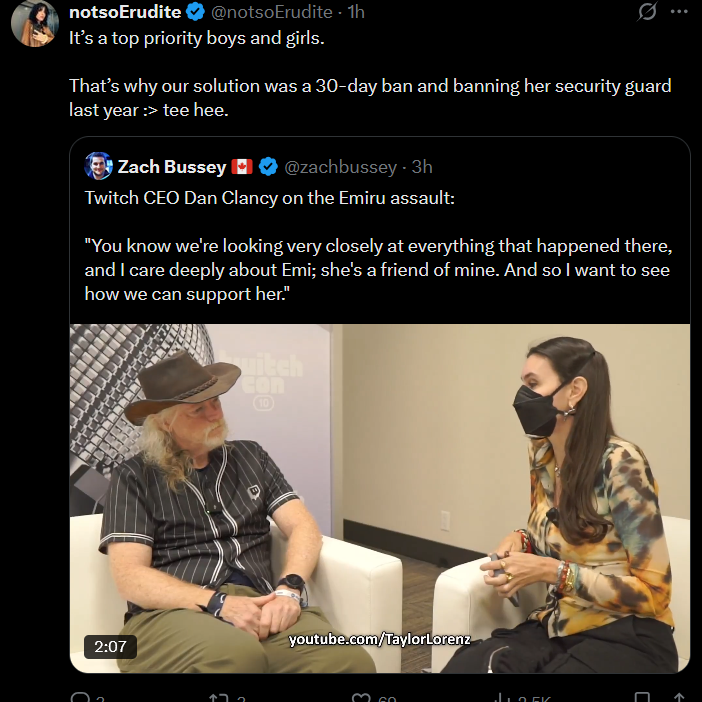Open the quoted post text about Emiru

tap(378, 245)
